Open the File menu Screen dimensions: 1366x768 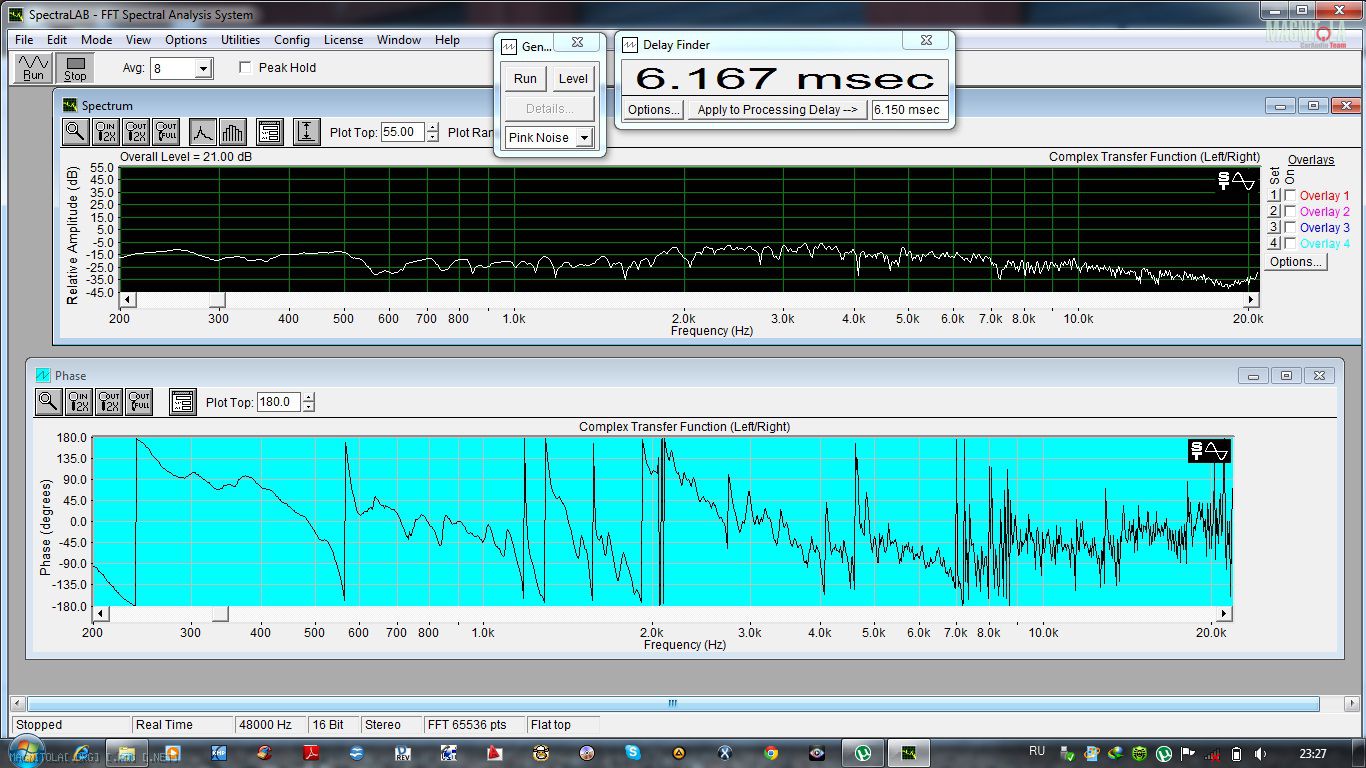pos(24,40)
